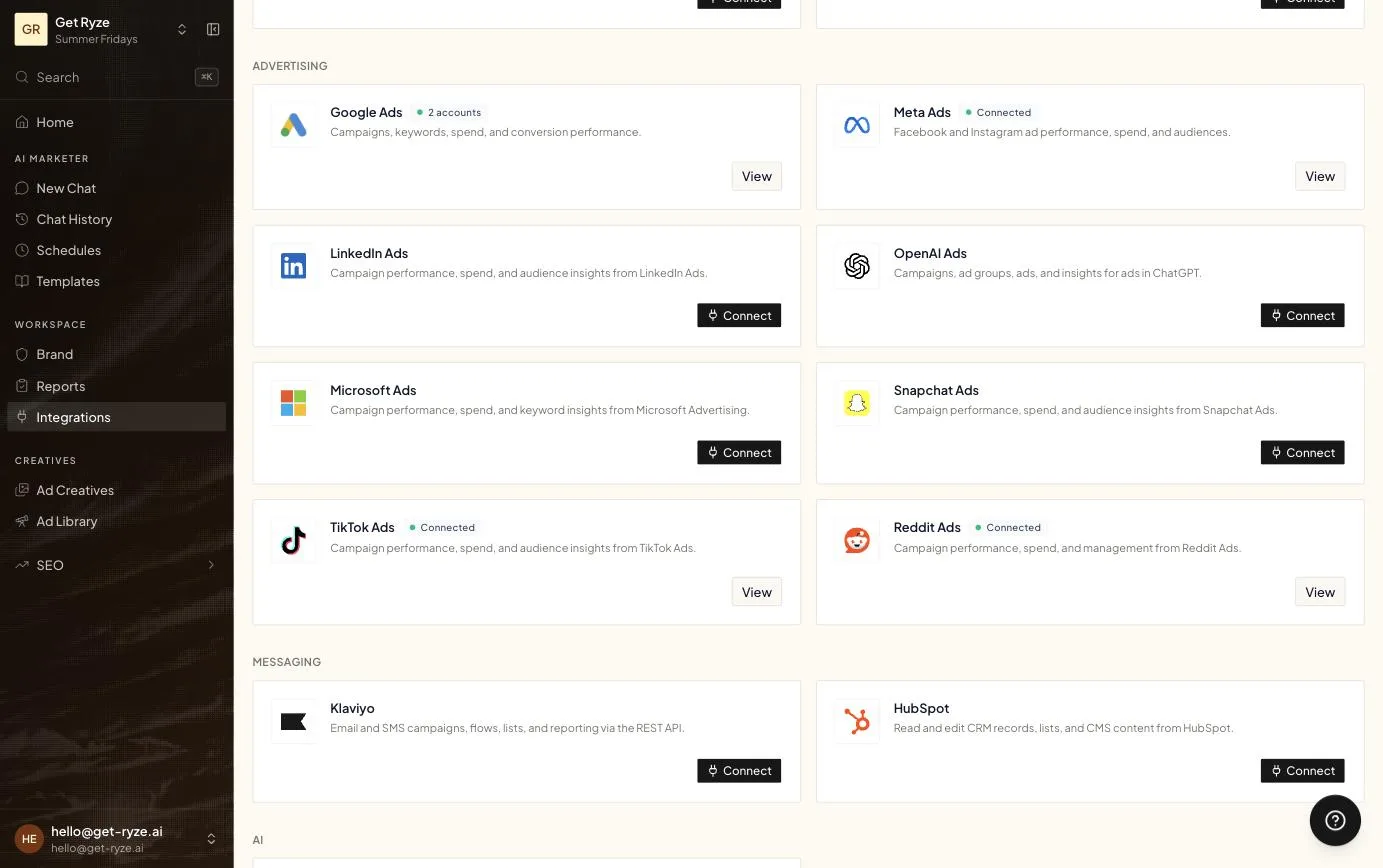Click the HubSpot logo icon
The height and width of the screenshot is (868, 1383).
click(857, 721)
